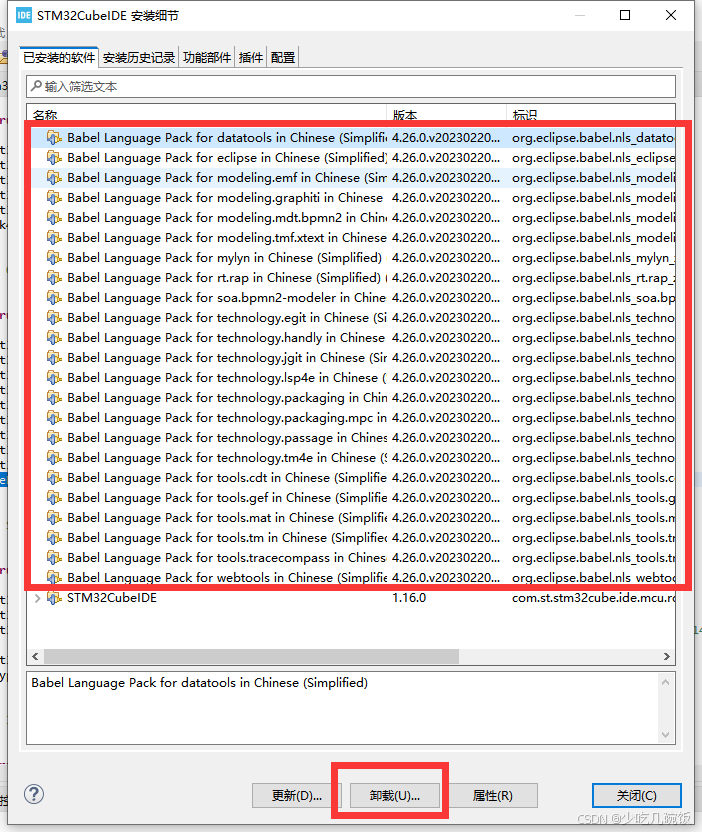Click horizontal scrollbar right arrow
This screenshot has width=702, height=832.
pyautogui.click(x=667, y=656)
